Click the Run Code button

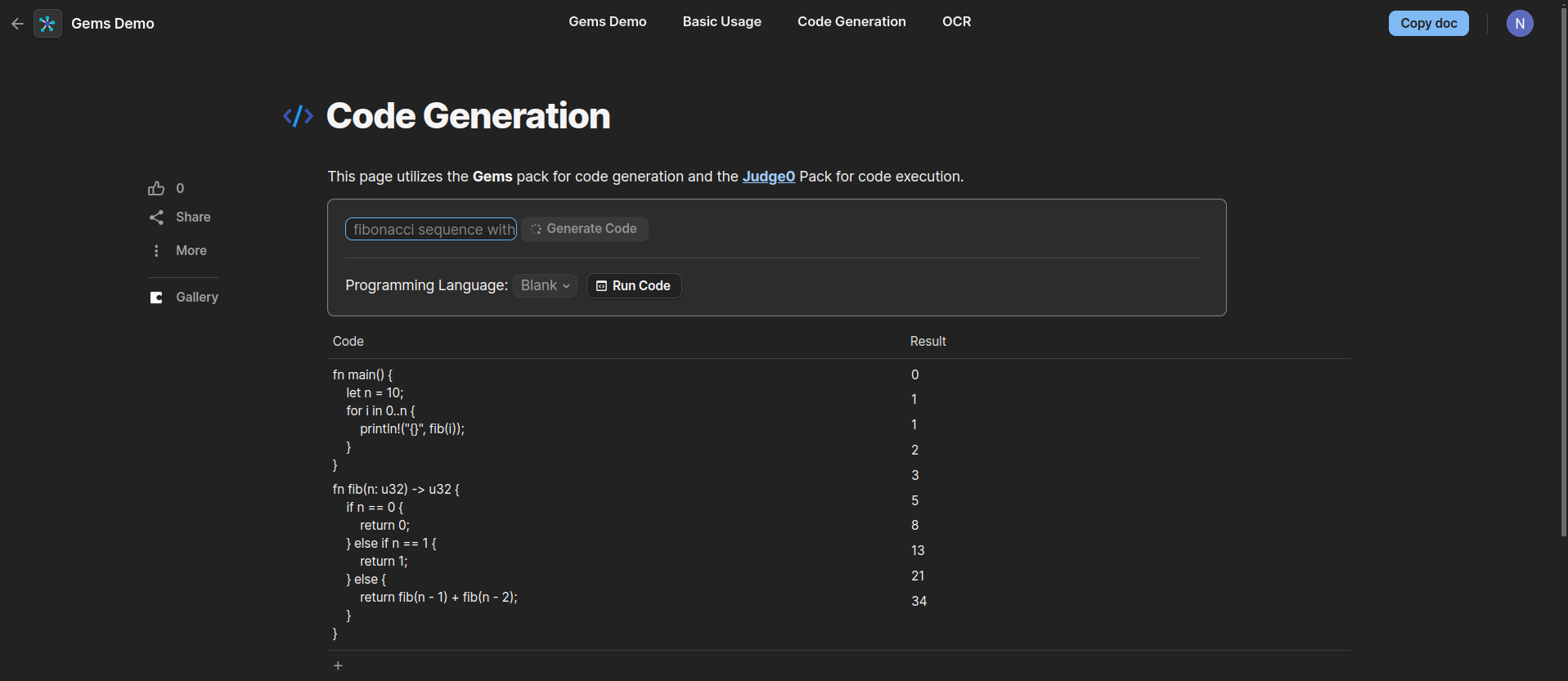[634, 286]
